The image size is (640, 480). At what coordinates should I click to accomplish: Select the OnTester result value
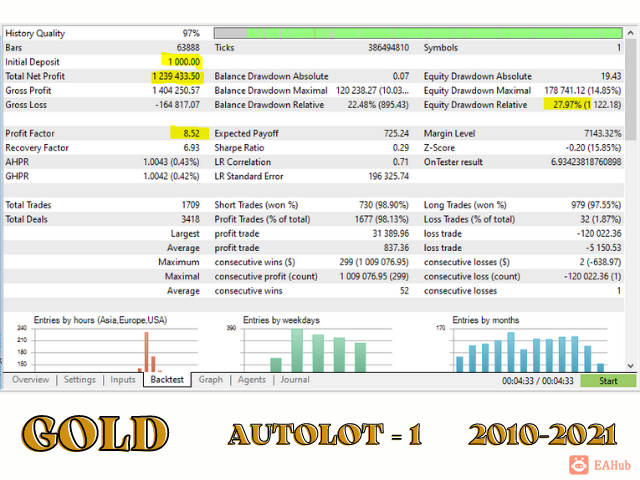(586, 162)
